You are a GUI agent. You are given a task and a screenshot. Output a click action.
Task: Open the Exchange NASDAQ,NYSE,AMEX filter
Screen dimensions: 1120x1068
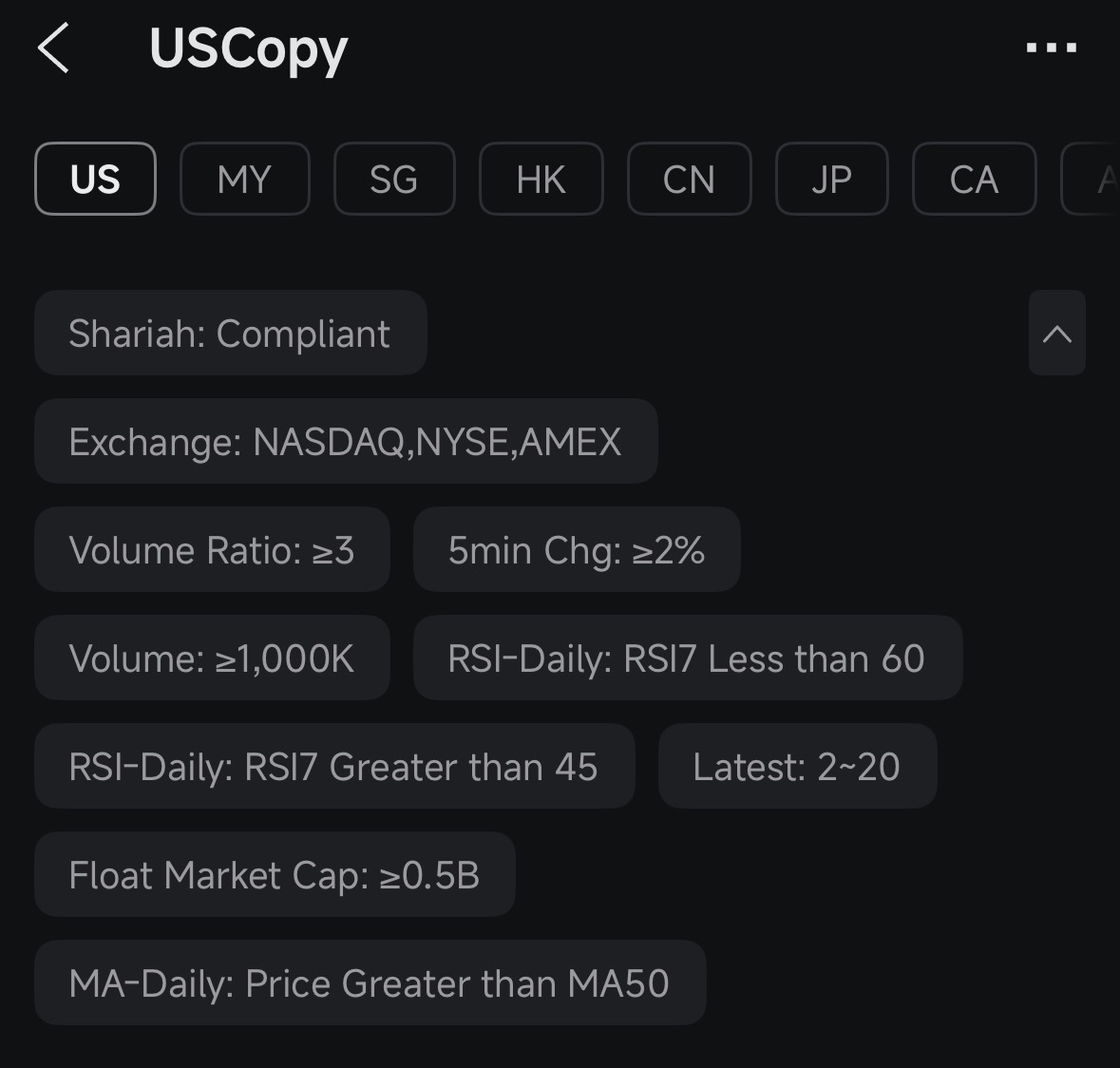click(x=346, y=442)
